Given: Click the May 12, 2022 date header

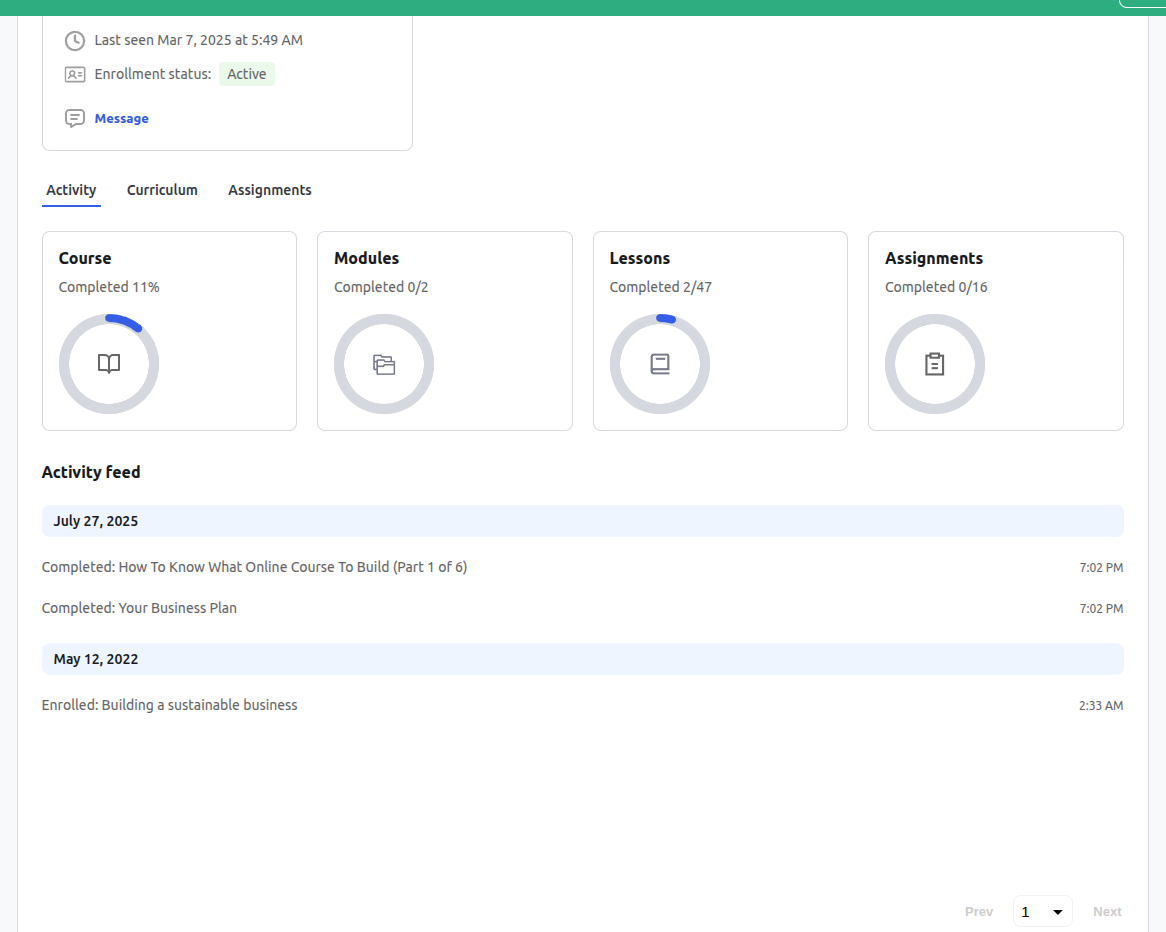Looking at the screenshot, I should (x=582, y=659).
